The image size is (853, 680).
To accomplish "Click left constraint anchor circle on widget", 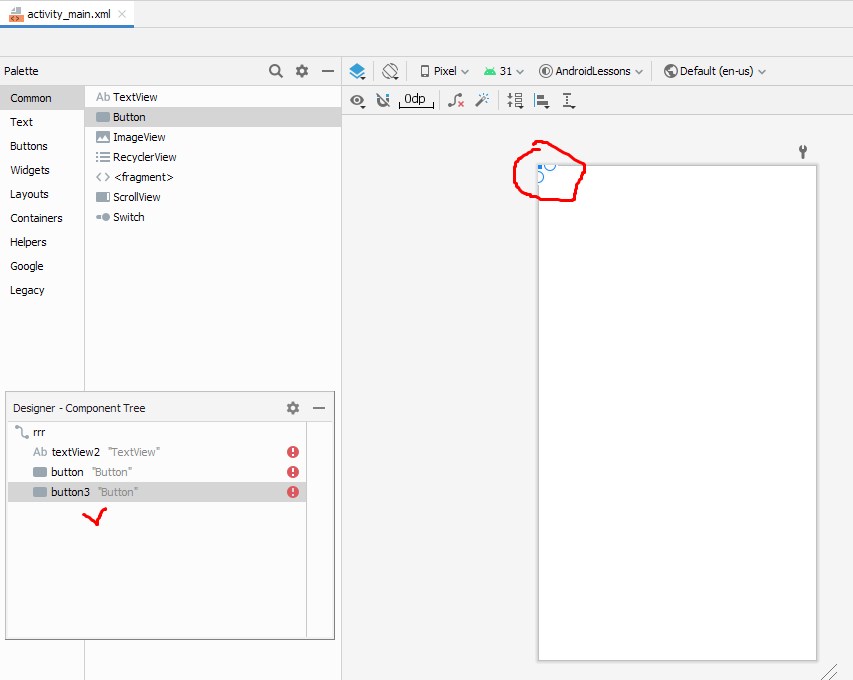I will pyautogui.click(x=540, y=177).
